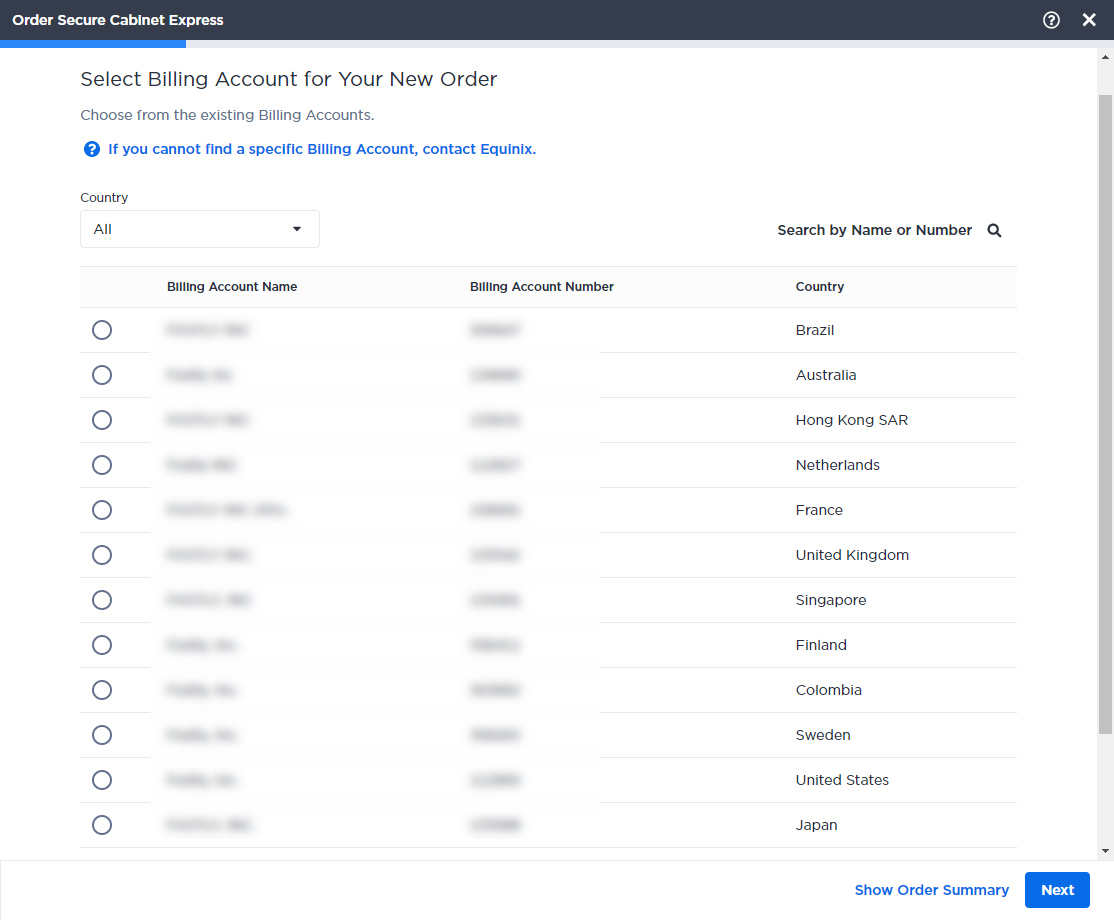Click the Japan country cell
This screenshot has height=920, width=1114.
click(x=816, y=826)
